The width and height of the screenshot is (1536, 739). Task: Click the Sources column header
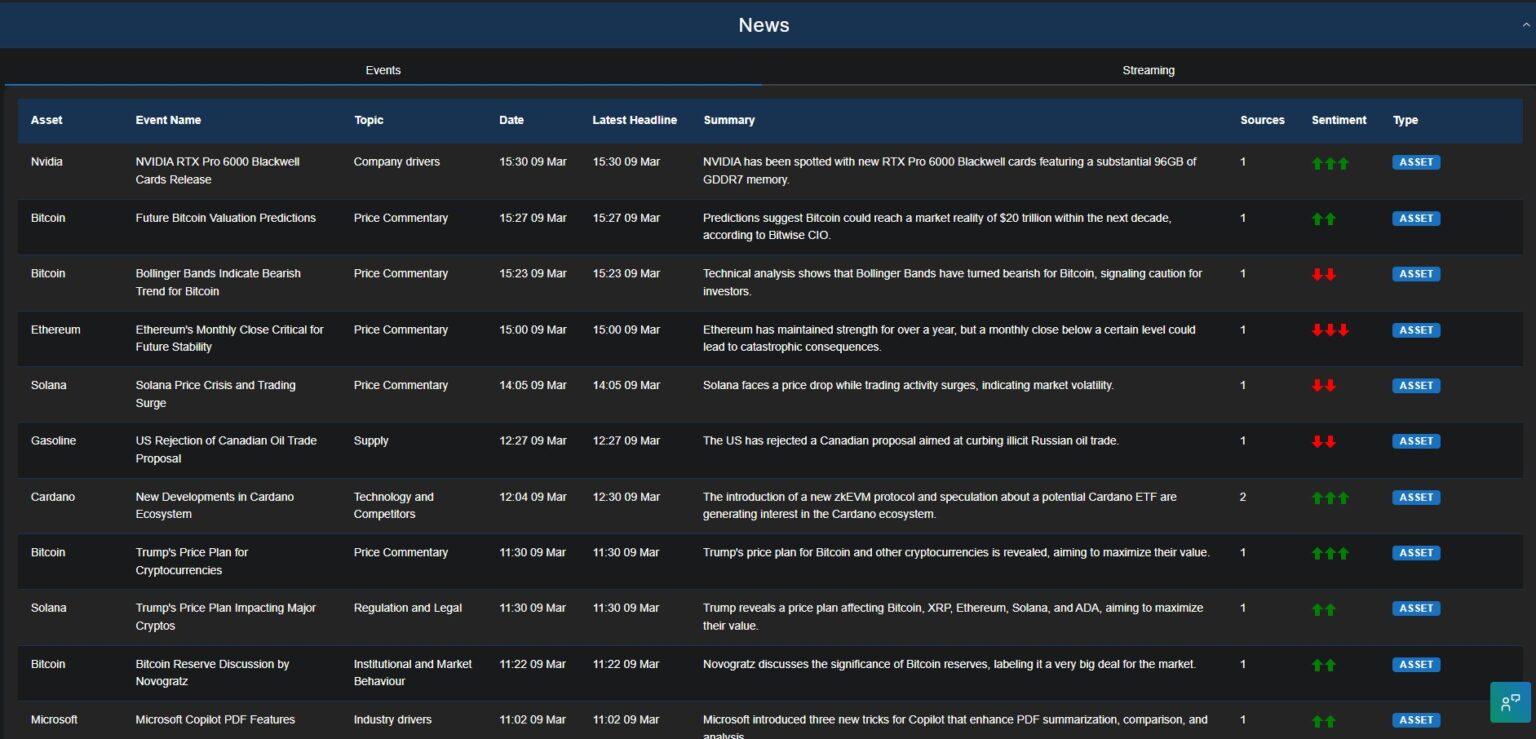click(x=1262, y=120)
